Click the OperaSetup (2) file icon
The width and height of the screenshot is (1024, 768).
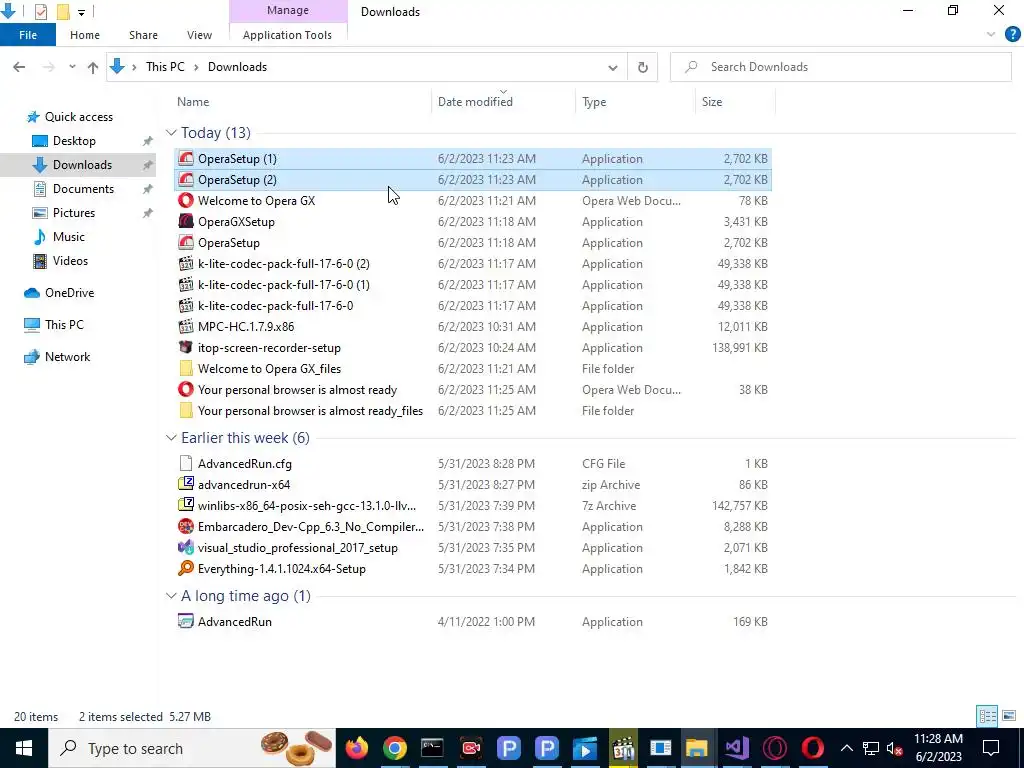pyautogui.click(x=186, y=180)
